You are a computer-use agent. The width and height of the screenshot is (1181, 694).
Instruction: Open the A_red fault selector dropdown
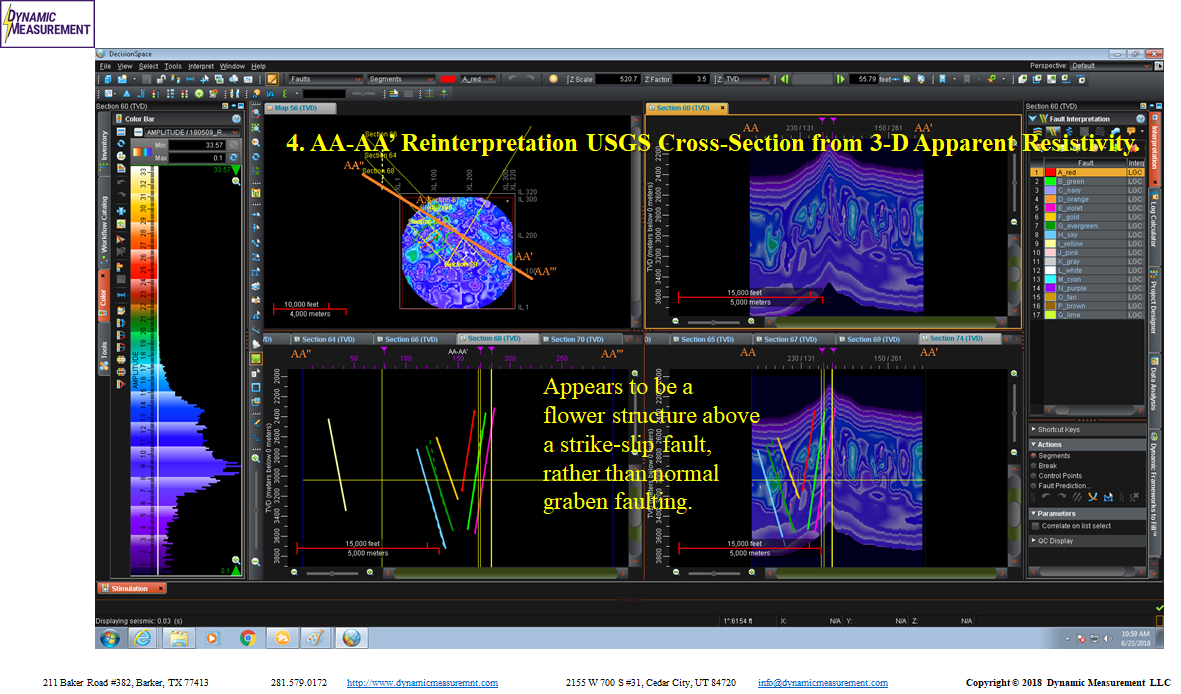pyautogui.click(x=478, y=79)
